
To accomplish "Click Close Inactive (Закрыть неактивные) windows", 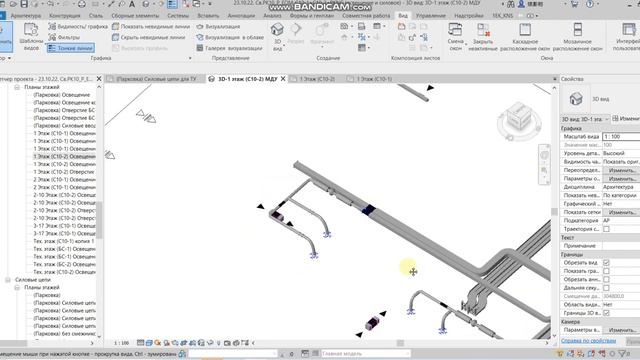I will point(483,37).
